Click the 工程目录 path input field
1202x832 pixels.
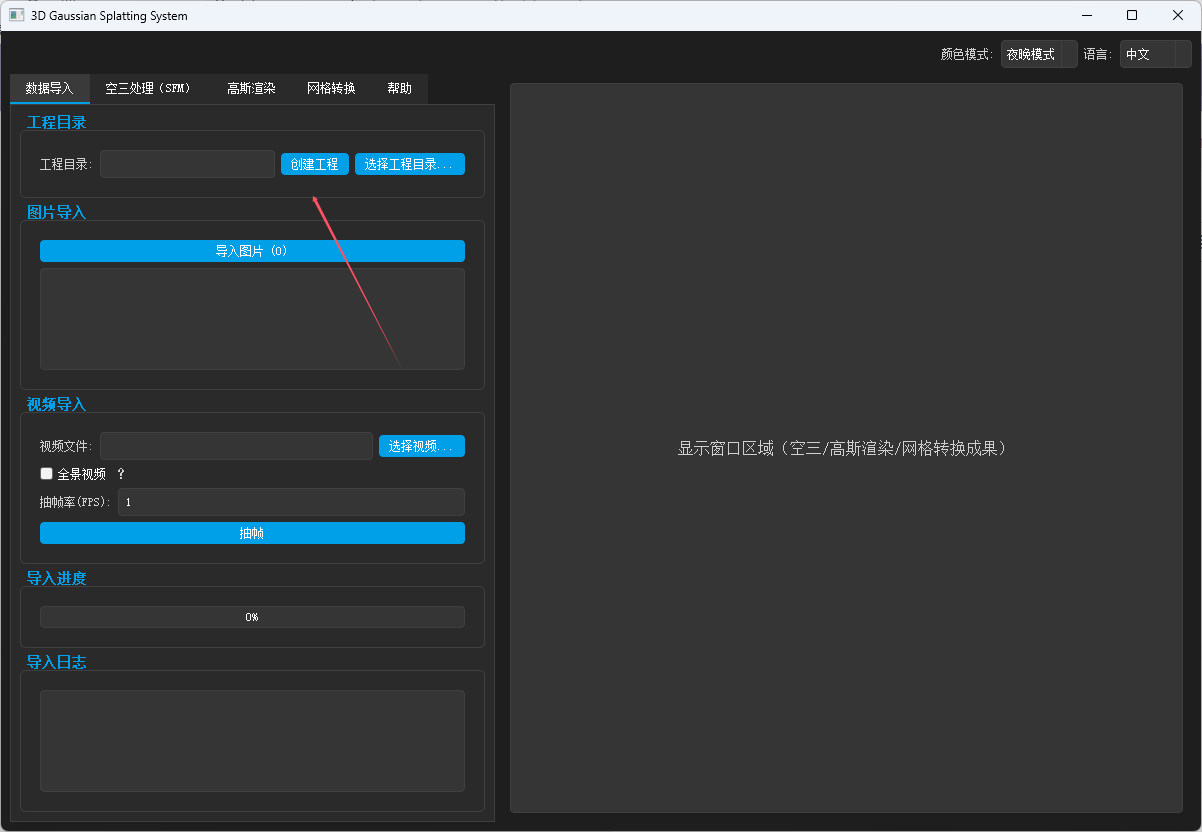(187, 164)
